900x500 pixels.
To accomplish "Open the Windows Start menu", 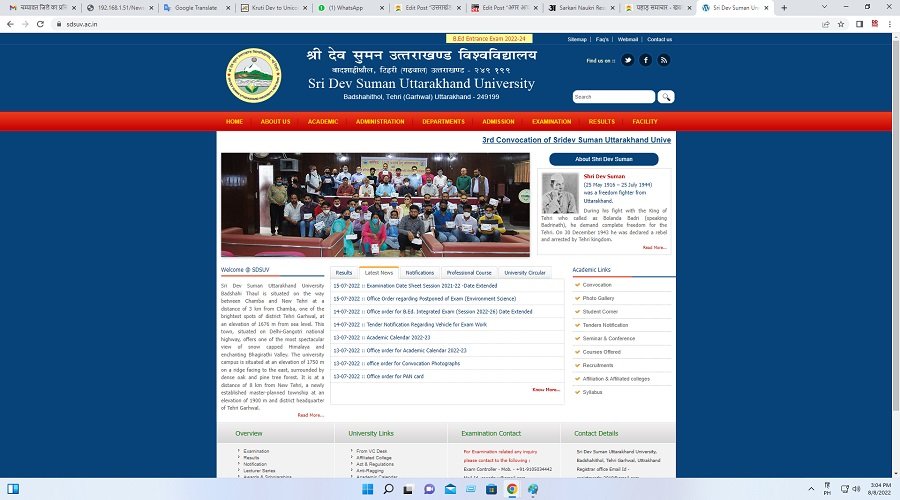I will 365,490.
